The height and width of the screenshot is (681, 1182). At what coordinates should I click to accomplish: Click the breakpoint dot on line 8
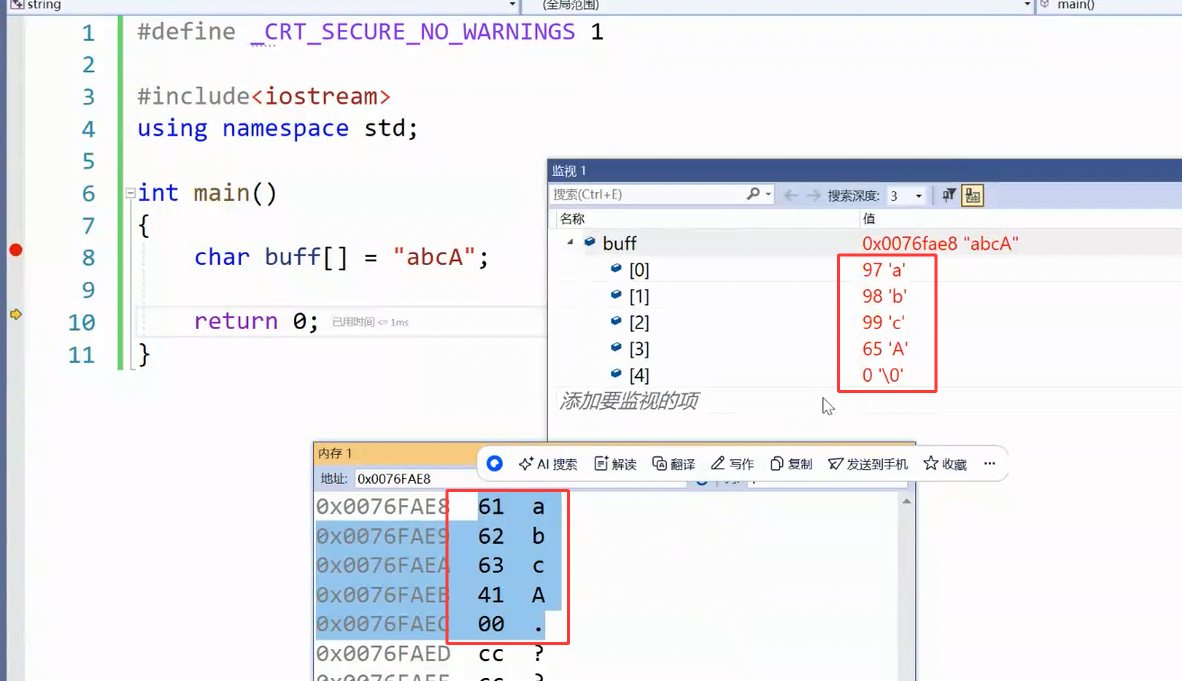point(16,250)
